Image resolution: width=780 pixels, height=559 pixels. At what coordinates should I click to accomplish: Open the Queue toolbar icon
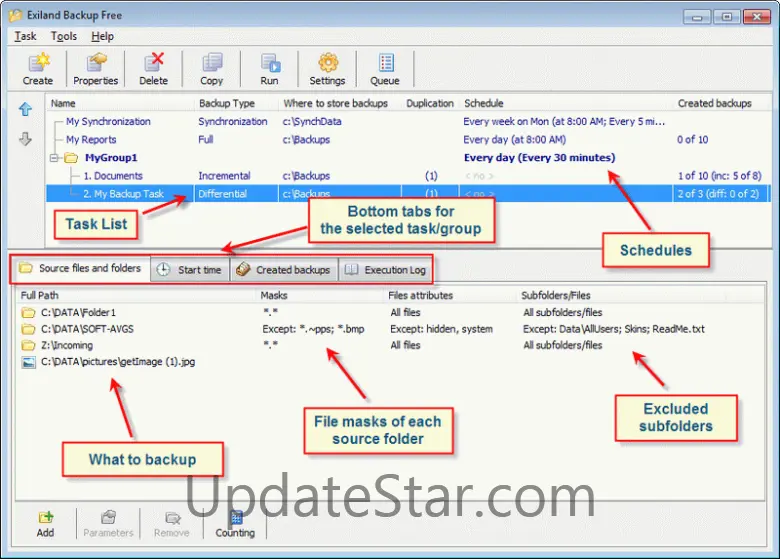pyautogui.click(x=385, y=63)
